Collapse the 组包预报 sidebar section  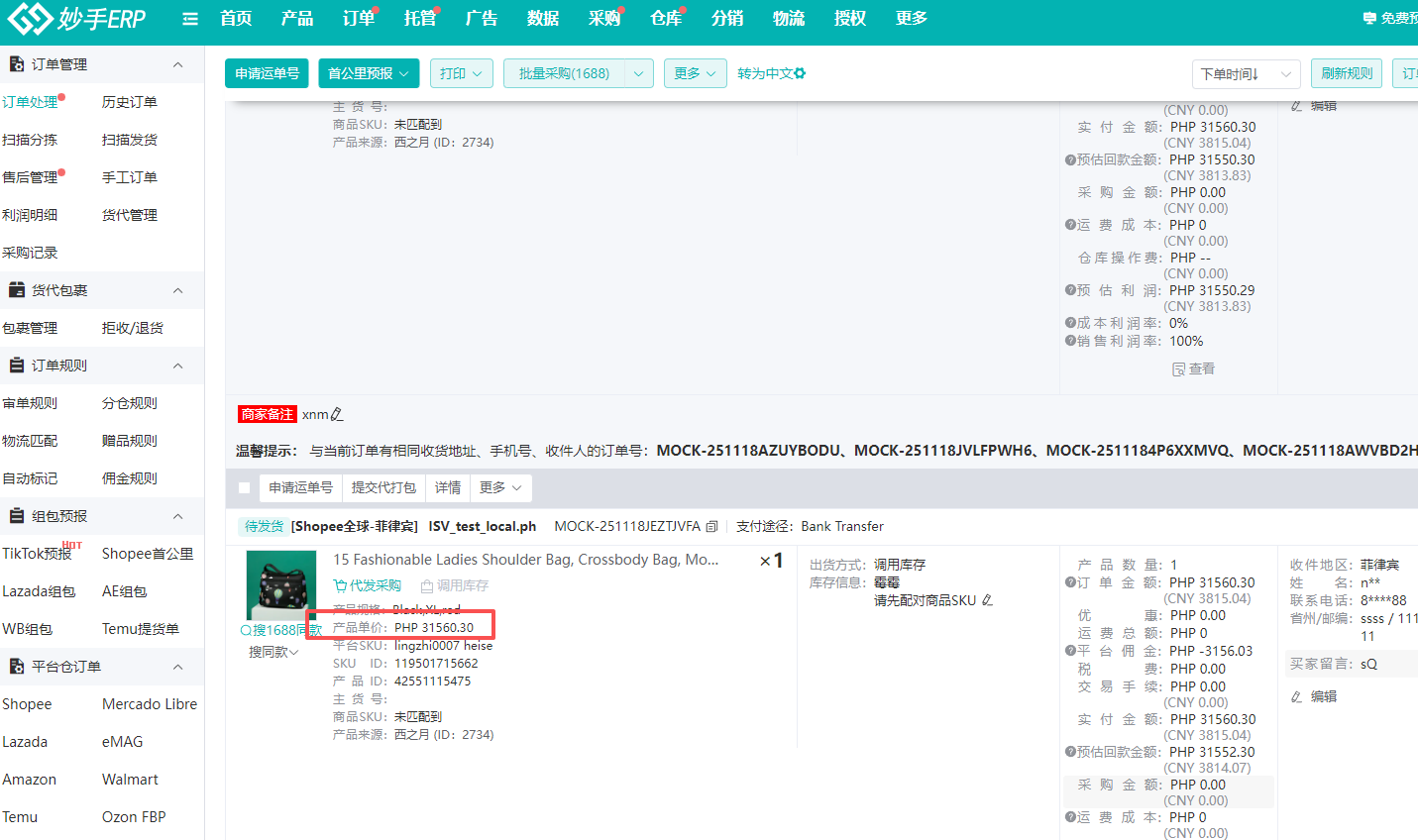click(178, 516)
